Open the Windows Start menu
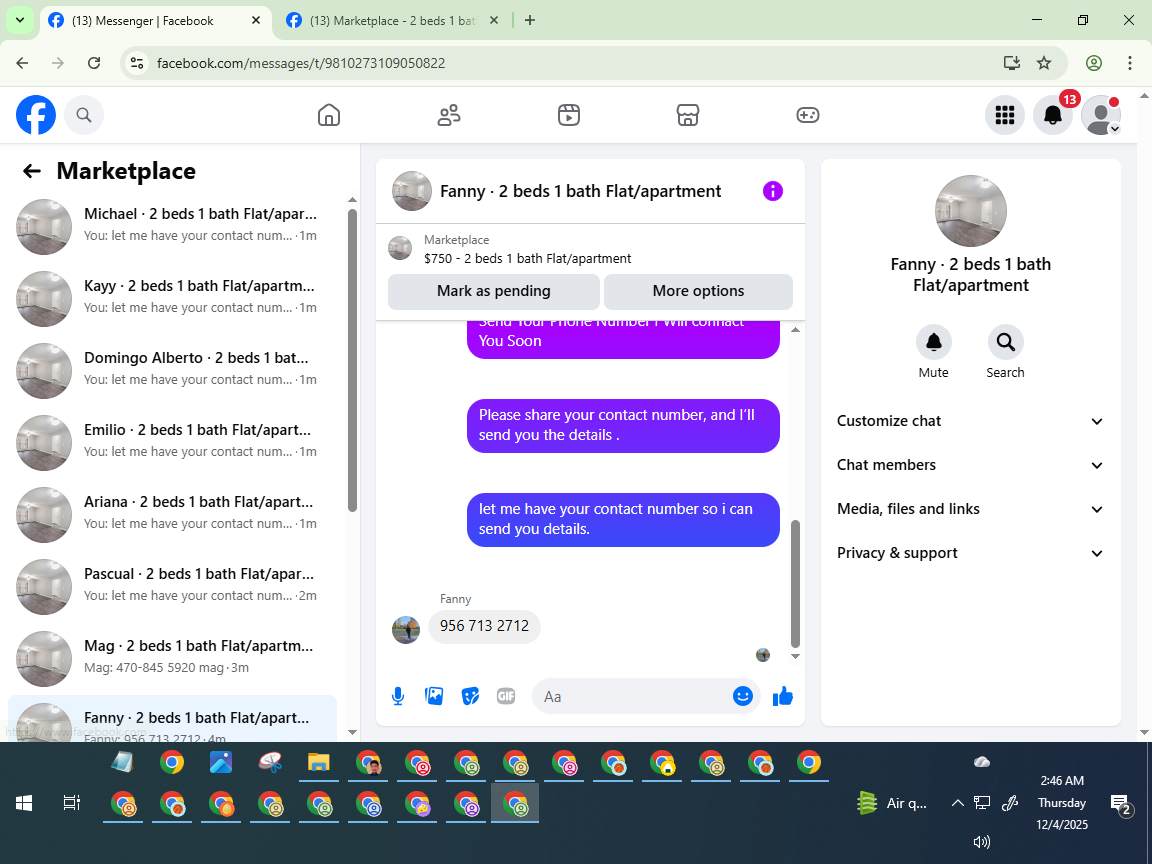1152x864 pixels. (x=24, y=803)
